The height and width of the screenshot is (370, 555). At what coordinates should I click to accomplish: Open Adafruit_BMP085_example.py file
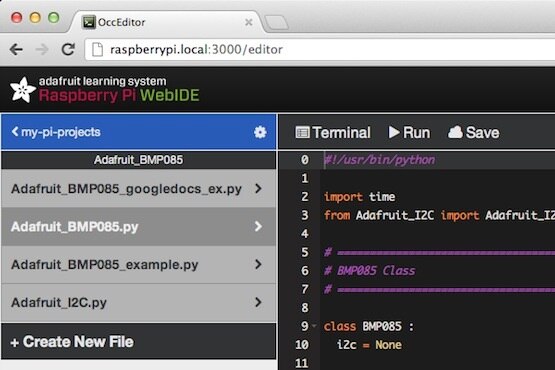pyautogui.click(x=138, y=264)
